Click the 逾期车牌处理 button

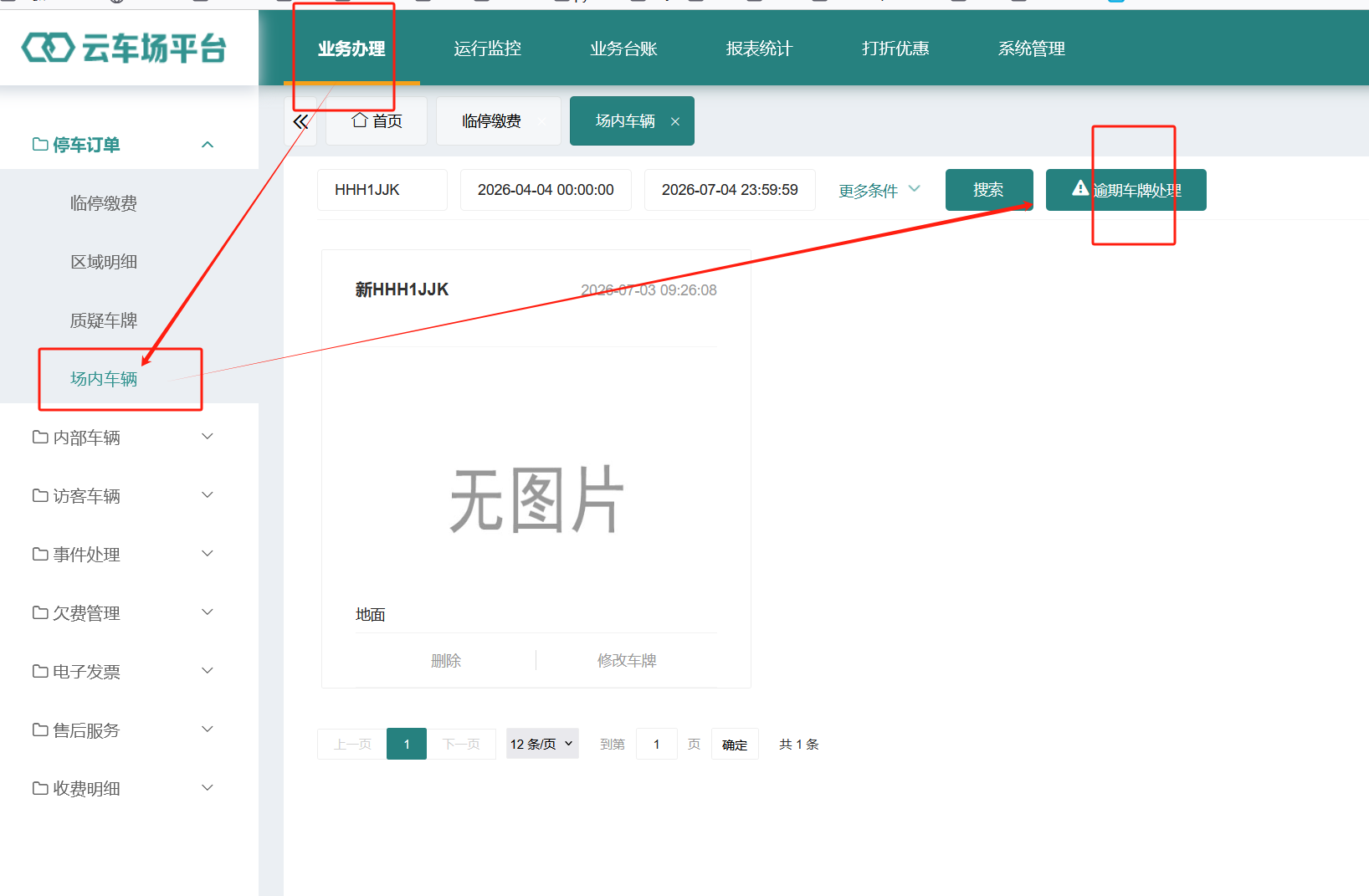1126,190
